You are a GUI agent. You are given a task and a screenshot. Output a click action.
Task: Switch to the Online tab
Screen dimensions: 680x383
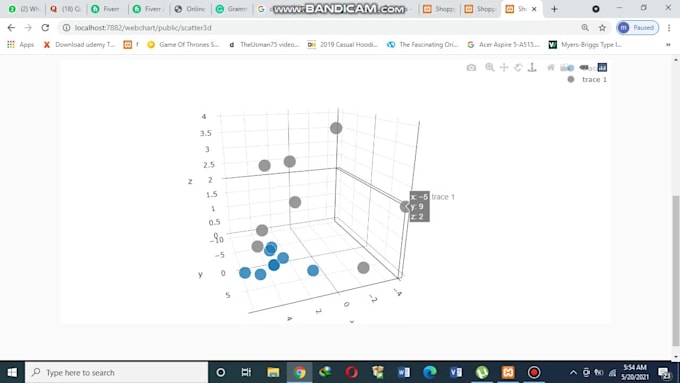(x=190, y=9)
